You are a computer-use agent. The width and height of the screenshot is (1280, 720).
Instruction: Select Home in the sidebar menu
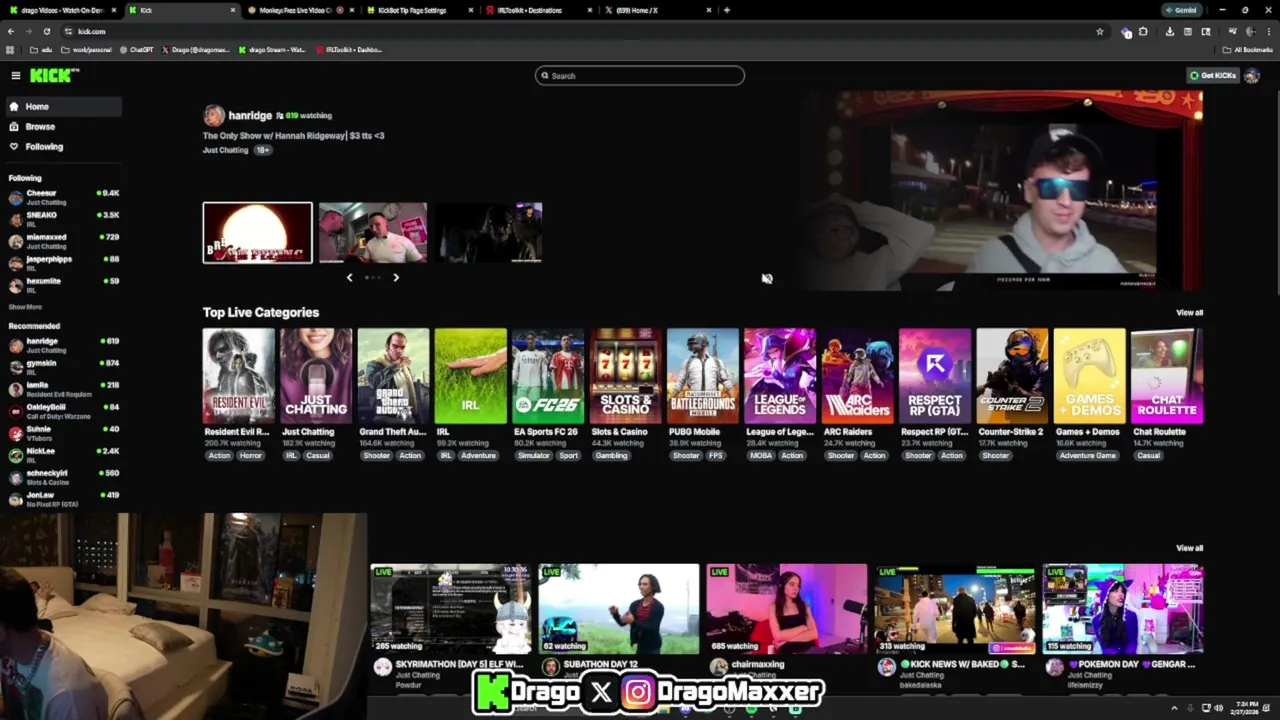point(62,106)
